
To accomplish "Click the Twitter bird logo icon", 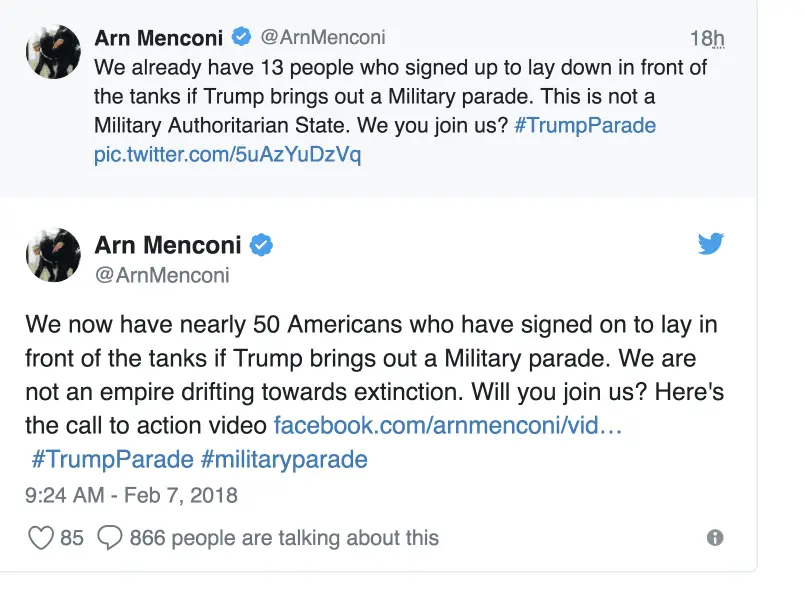I will click(711, 243).
